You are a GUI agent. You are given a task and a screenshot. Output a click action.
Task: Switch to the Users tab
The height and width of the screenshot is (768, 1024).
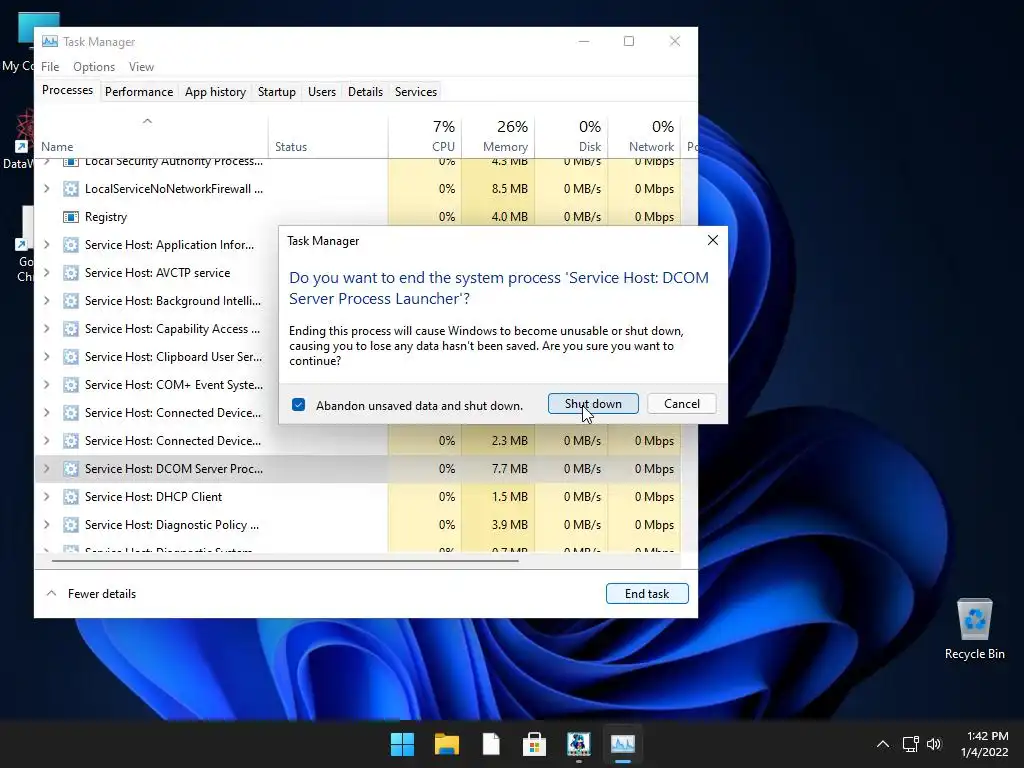tap(321, 92)
